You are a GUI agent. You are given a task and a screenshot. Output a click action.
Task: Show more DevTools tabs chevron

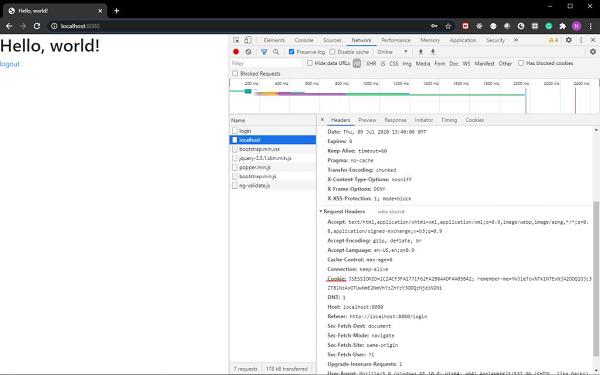pos(516,40)
